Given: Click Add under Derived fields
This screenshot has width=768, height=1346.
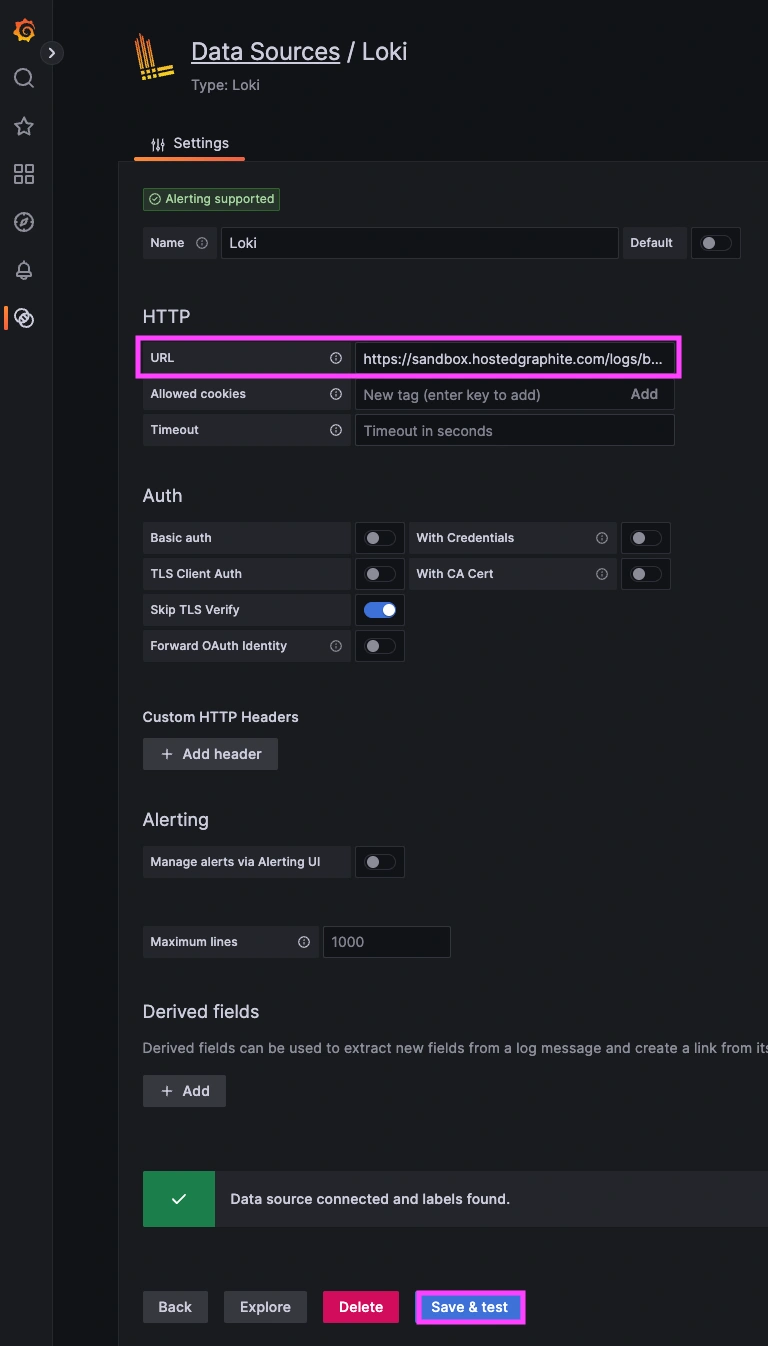Looking at the screenshot, I should [x=184, y=1091].
